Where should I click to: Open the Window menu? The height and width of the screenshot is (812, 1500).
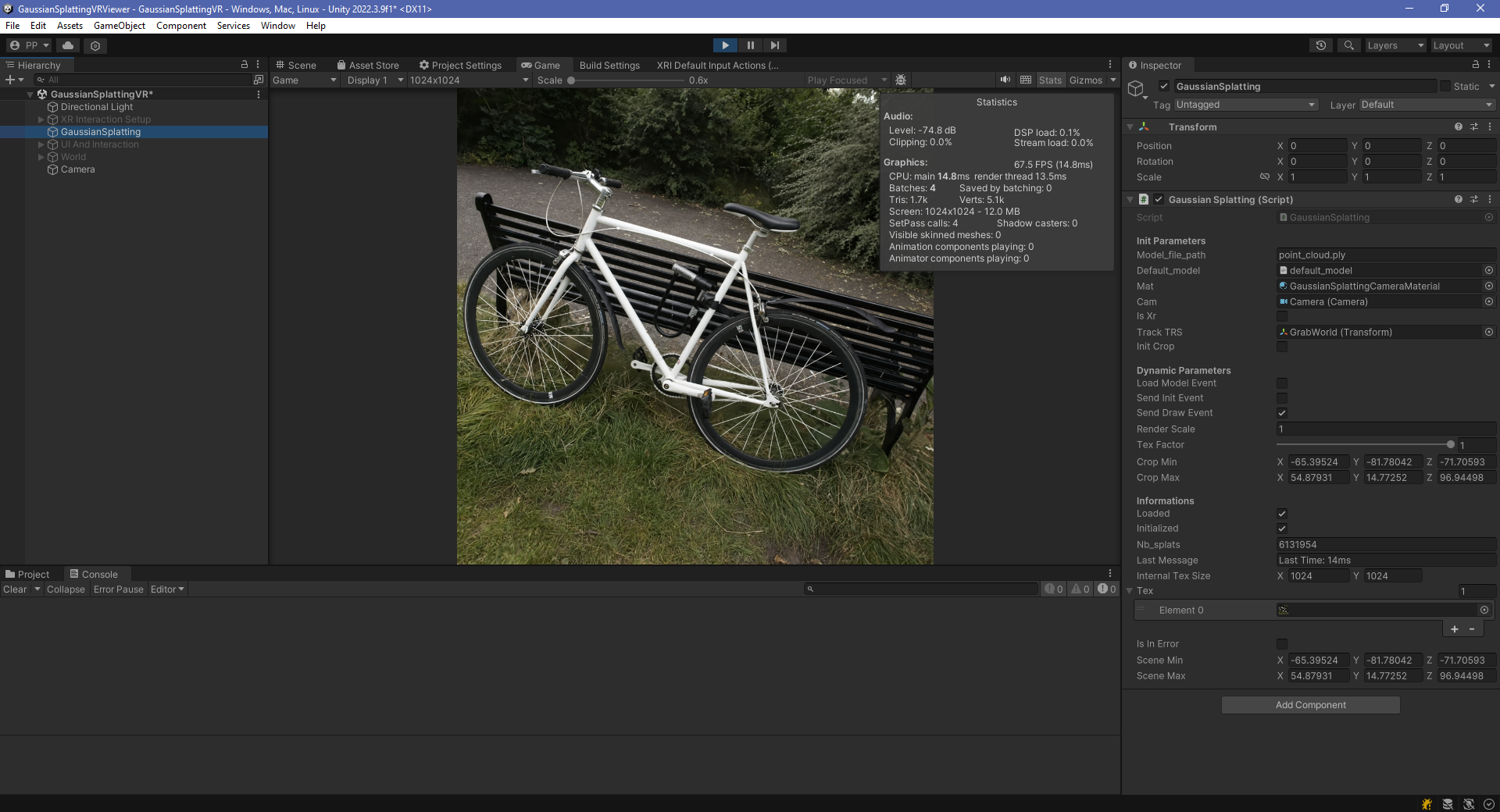(x=277, y=26)
